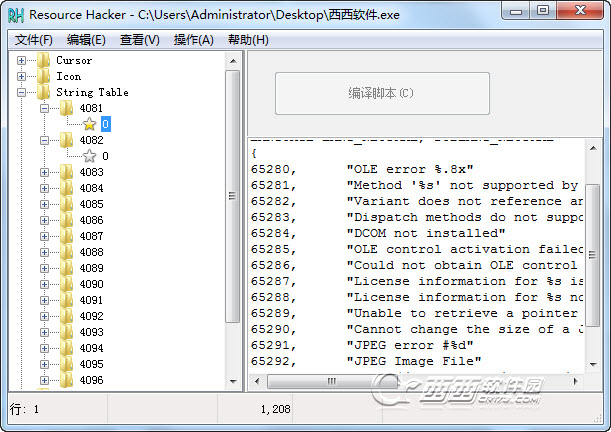Screen dimensions: 611x432
Task: Select resource item 0 under 4082
Action: point(105,156)
